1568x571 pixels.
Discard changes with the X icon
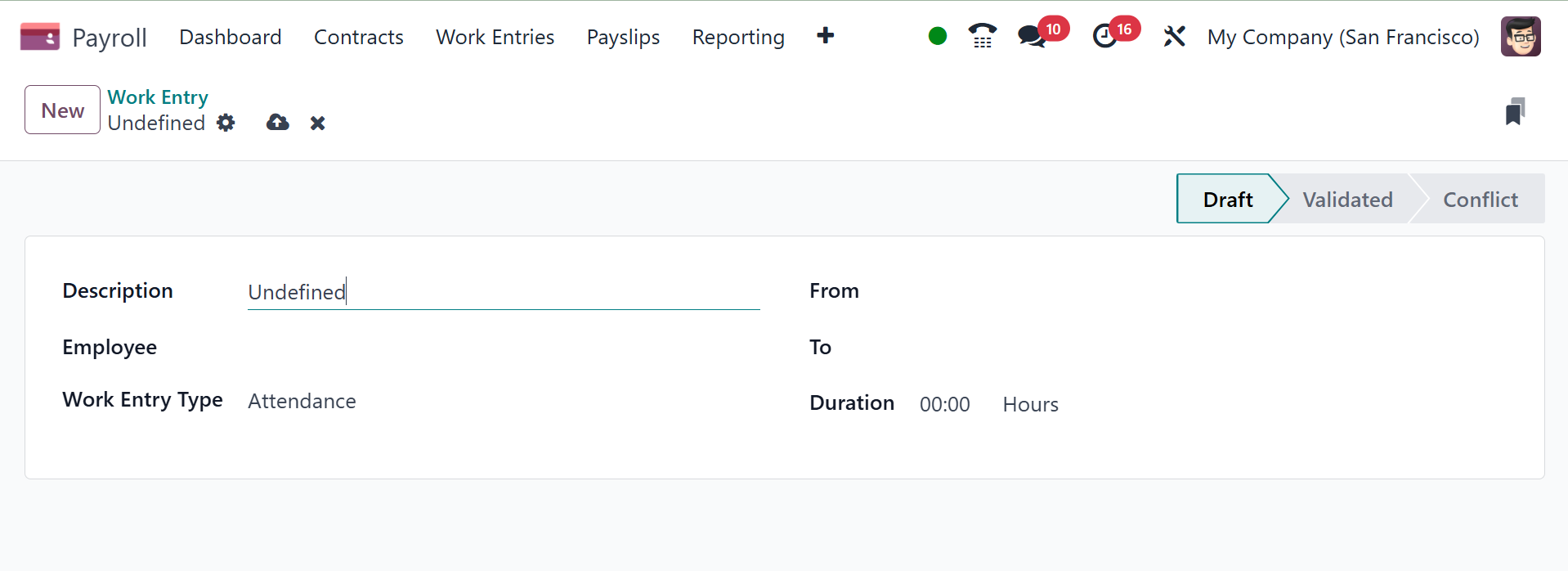(x=318, y=123)
